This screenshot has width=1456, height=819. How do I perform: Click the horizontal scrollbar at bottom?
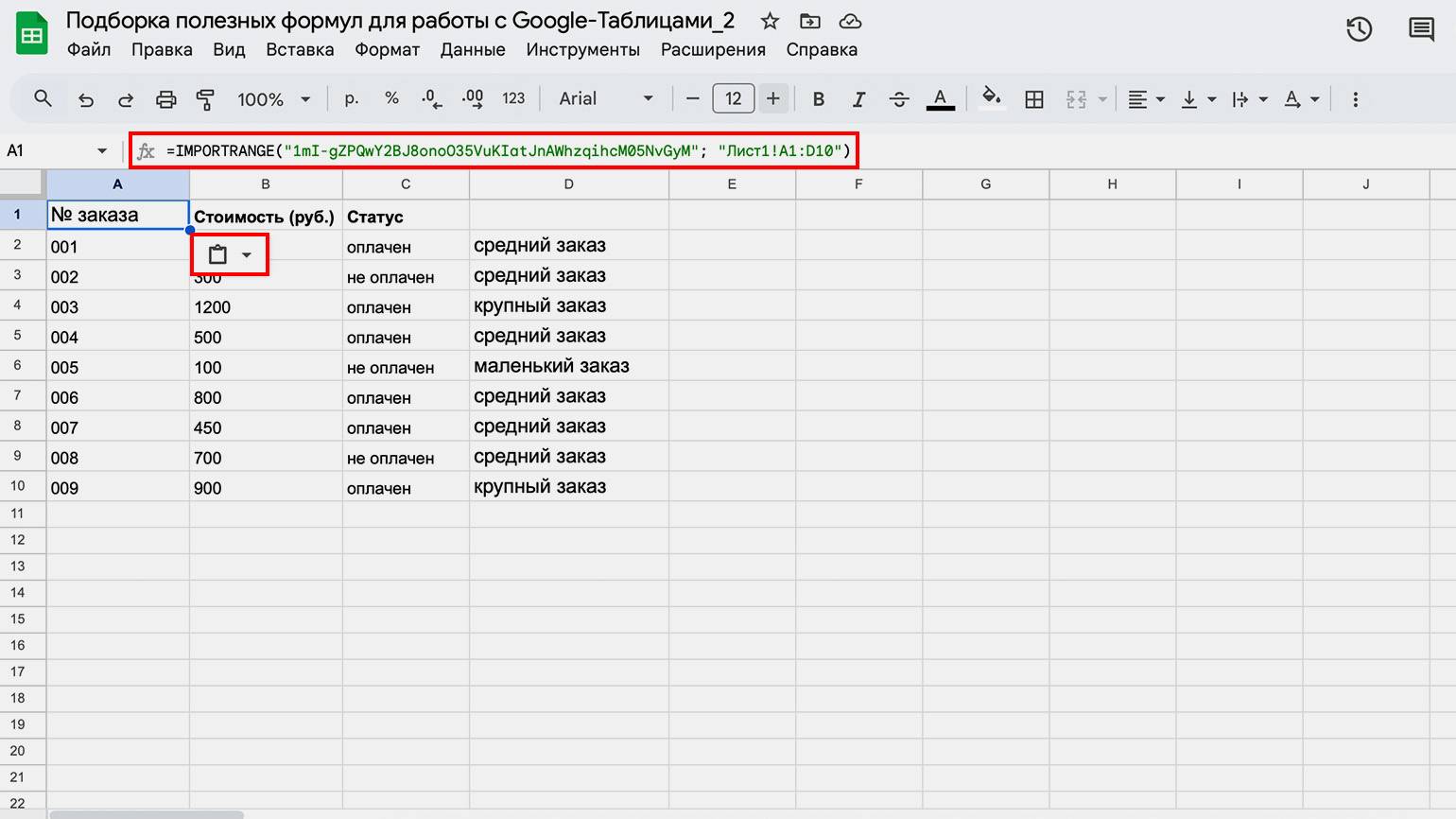[147, 813]
